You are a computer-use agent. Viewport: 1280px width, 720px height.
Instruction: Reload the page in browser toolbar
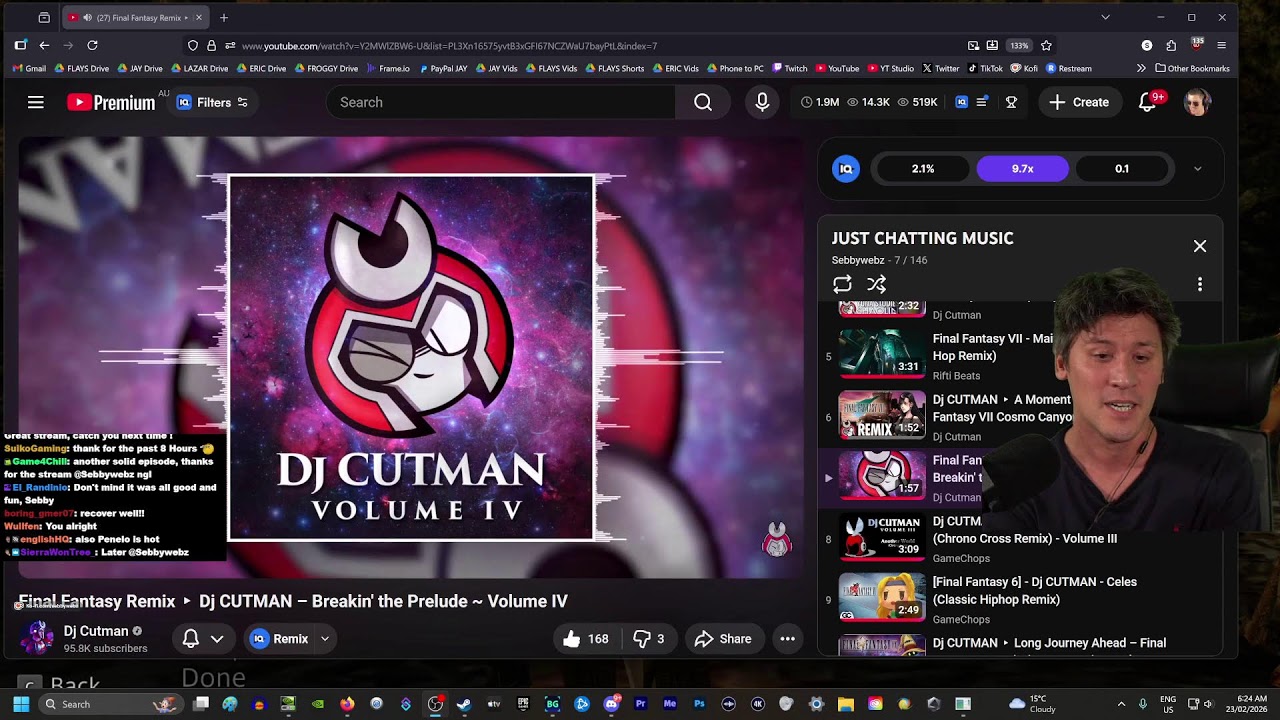point(92,45)
